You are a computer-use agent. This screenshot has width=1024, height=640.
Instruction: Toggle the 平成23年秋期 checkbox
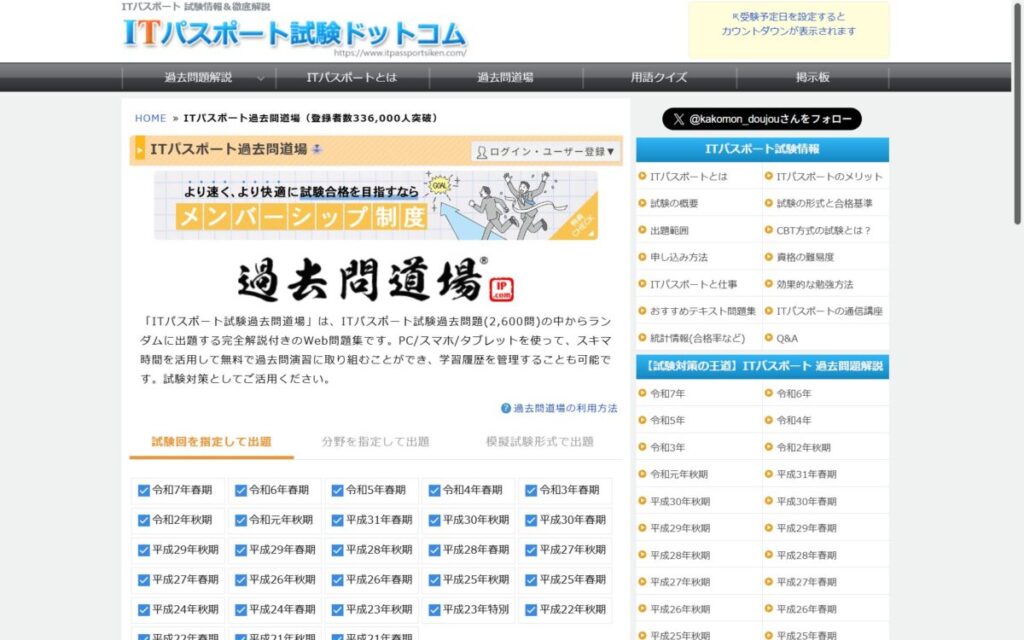click(337, 610)
